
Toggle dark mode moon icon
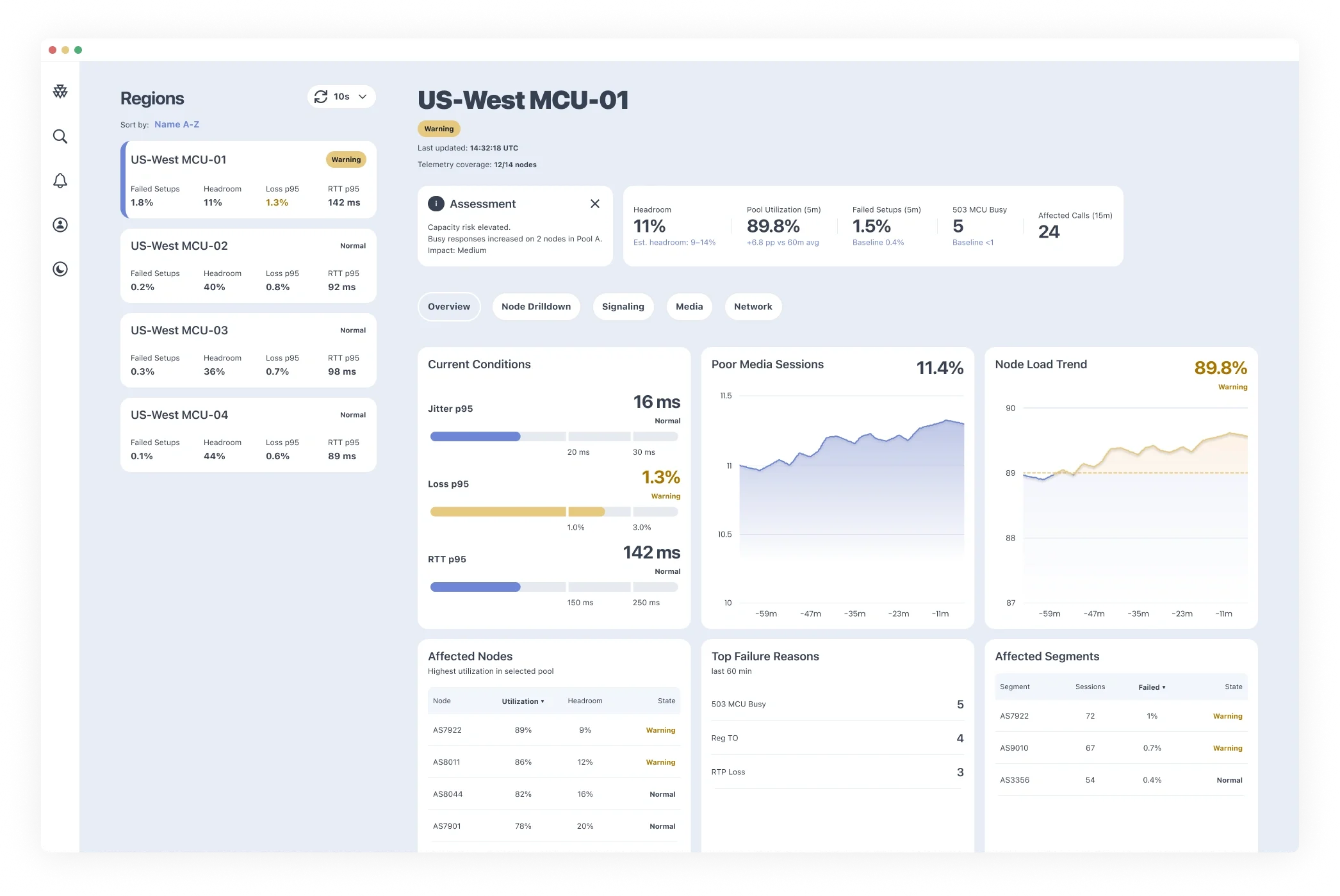(60, 269)
